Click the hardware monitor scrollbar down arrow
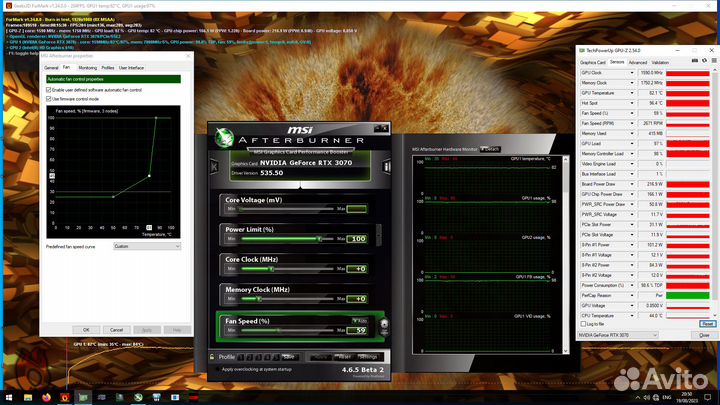Viewport: 720px width, 405px height. tap(566, 351)
